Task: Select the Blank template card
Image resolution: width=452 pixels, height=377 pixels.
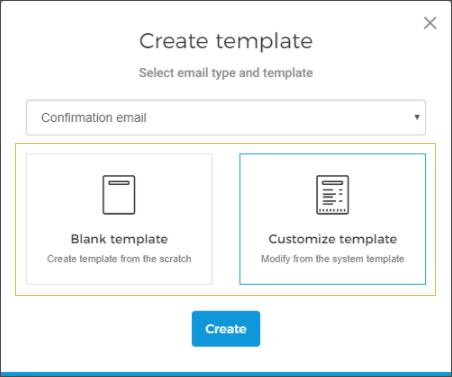Action: pos(119,219)
